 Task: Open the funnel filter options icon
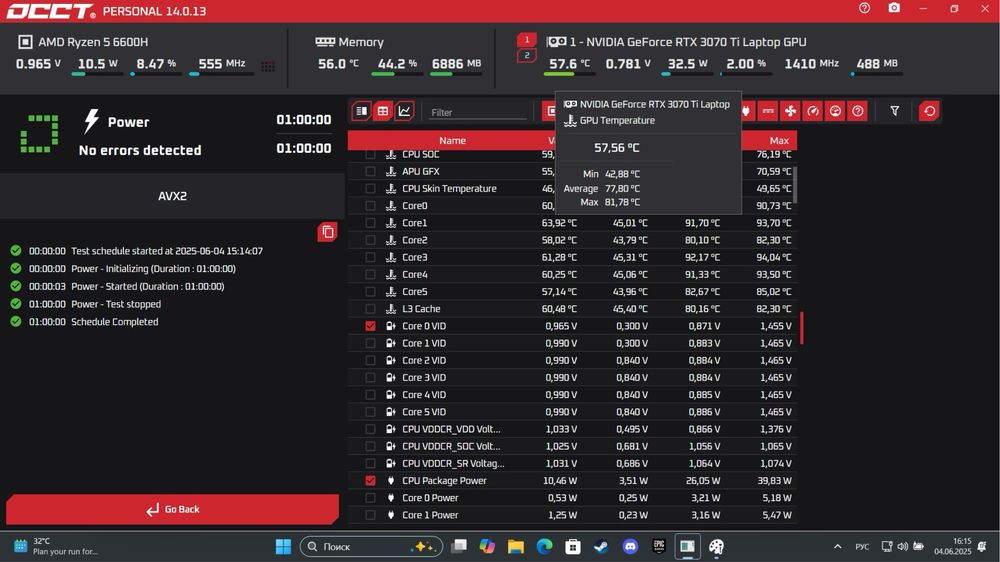(x=895, y=111)
